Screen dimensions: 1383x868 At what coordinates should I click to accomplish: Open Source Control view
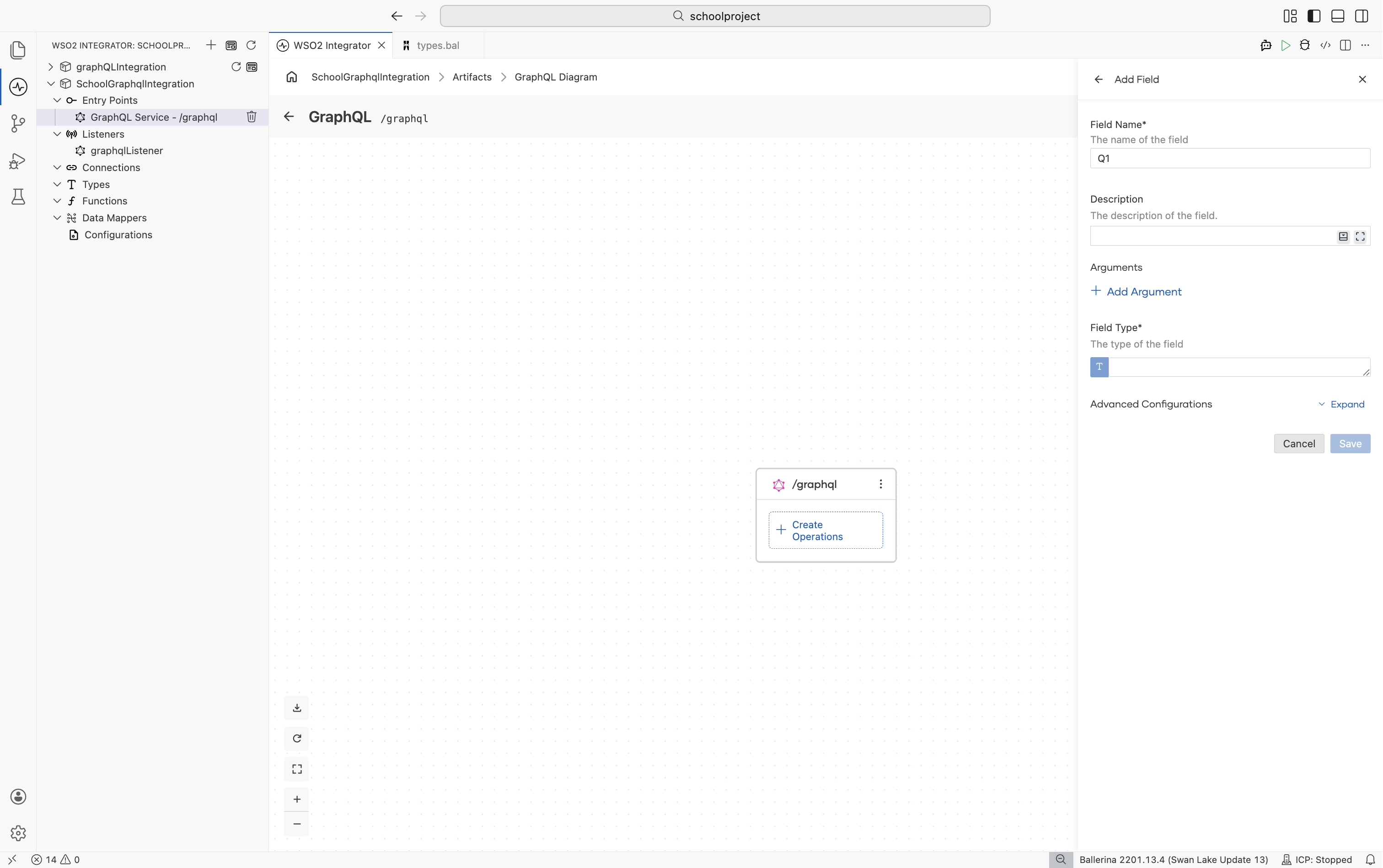point(18,123)
